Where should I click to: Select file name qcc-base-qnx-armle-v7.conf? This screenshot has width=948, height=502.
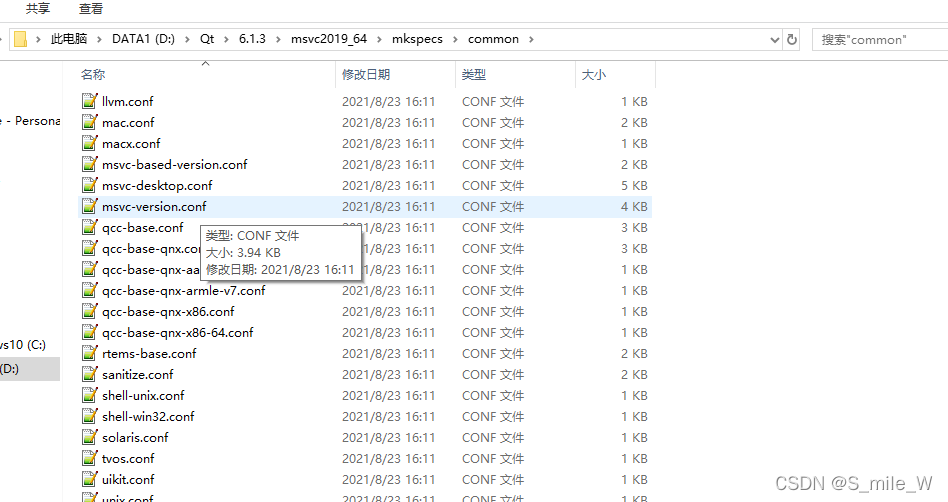tap(184, 290)
